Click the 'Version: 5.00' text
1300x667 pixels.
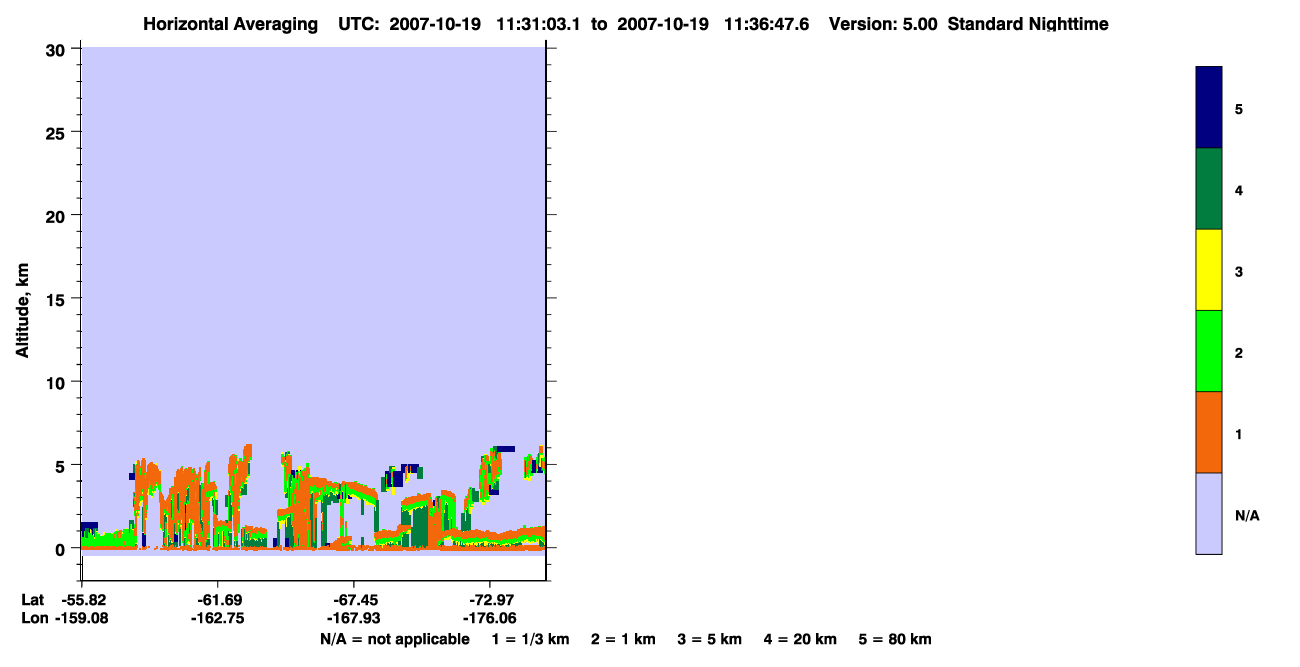coord(883,24)
